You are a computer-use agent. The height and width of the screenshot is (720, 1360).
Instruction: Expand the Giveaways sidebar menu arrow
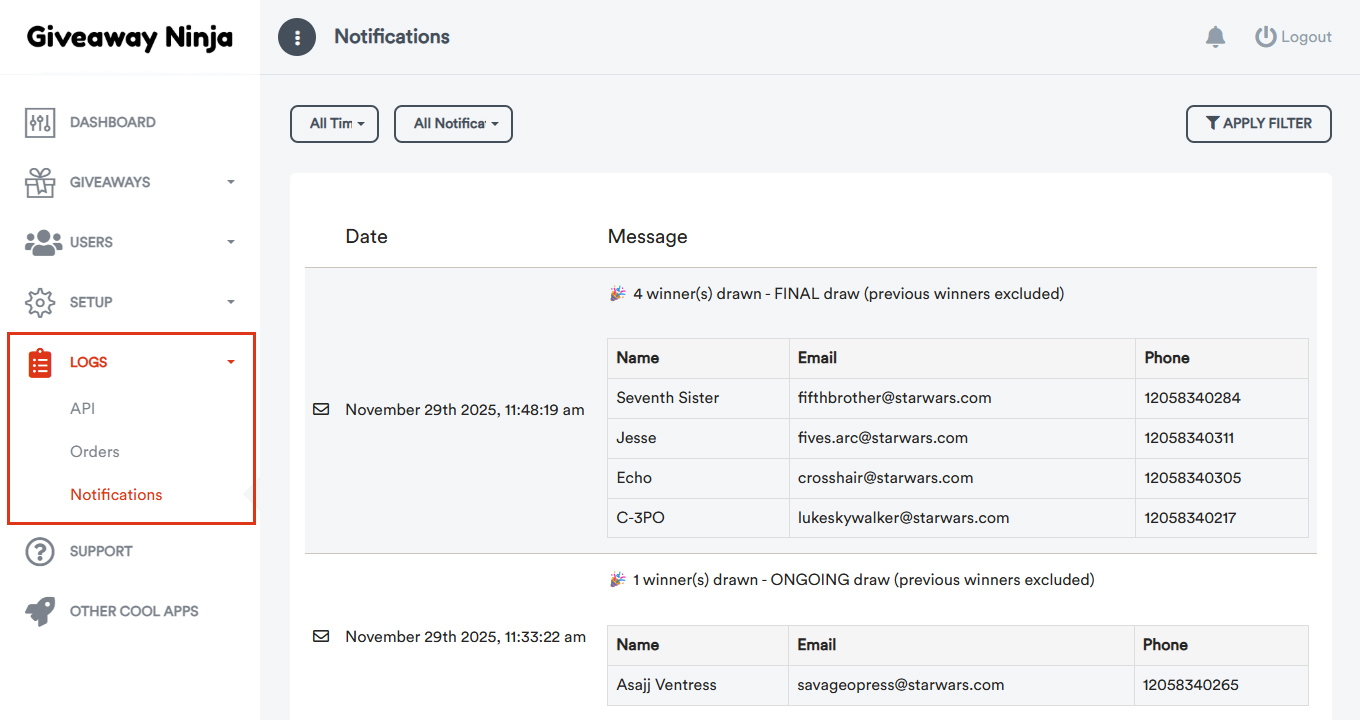click(231, 183)
